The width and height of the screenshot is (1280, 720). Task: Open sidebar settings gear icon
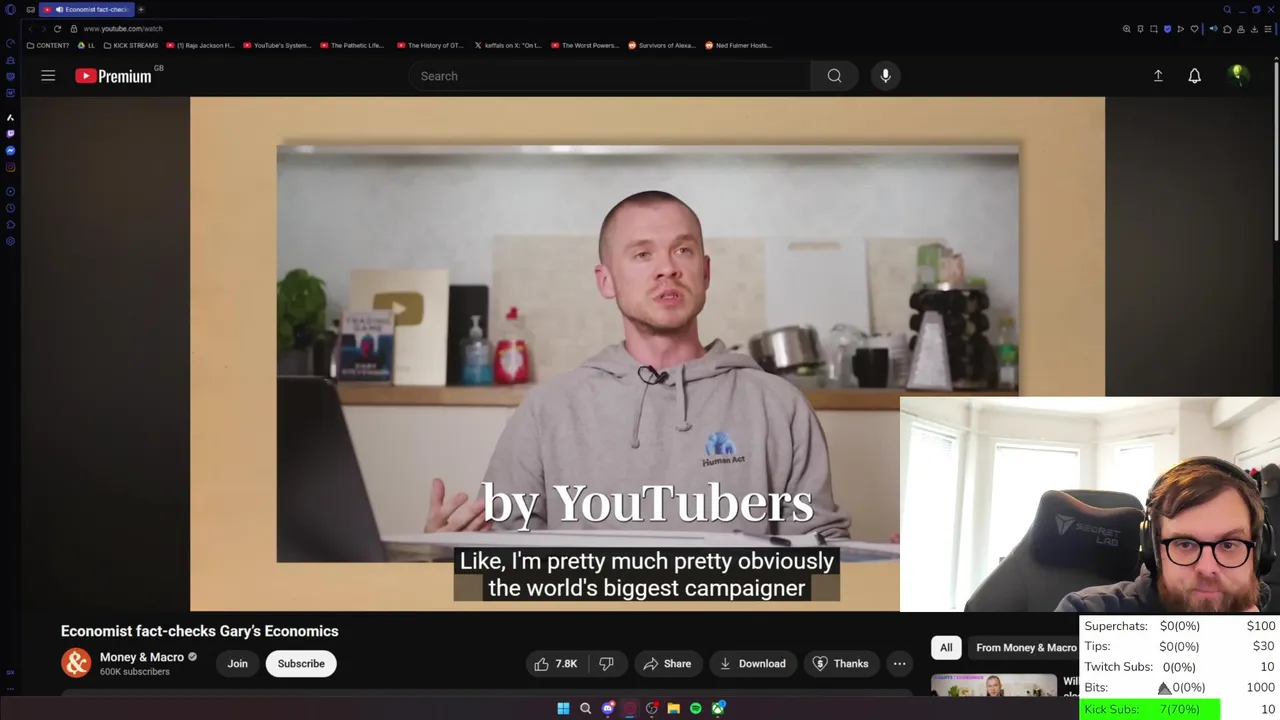point(10,241)
